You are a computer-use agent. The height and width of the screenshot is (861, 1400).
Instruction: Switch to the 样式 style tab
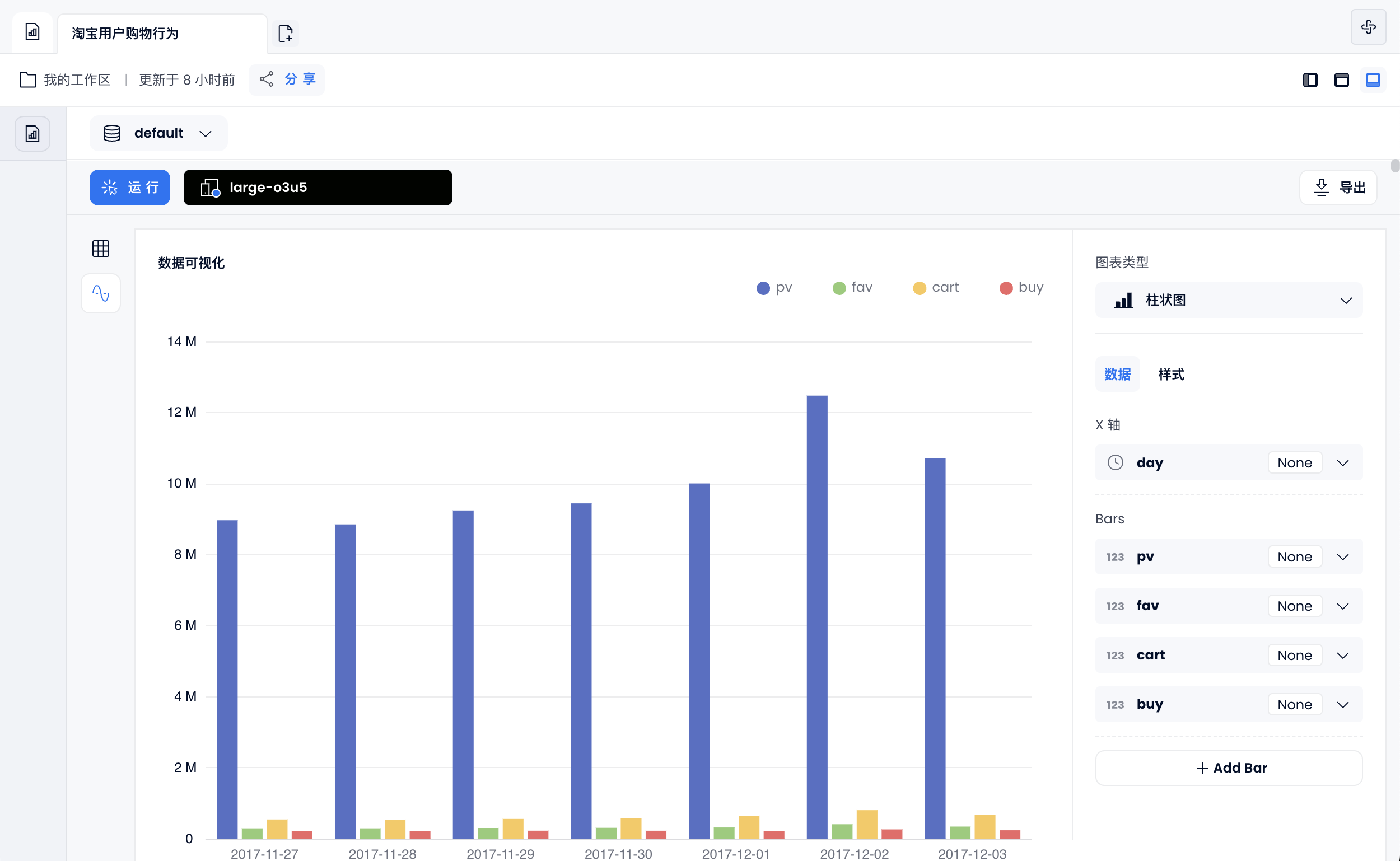click(x=1171, y=374)
